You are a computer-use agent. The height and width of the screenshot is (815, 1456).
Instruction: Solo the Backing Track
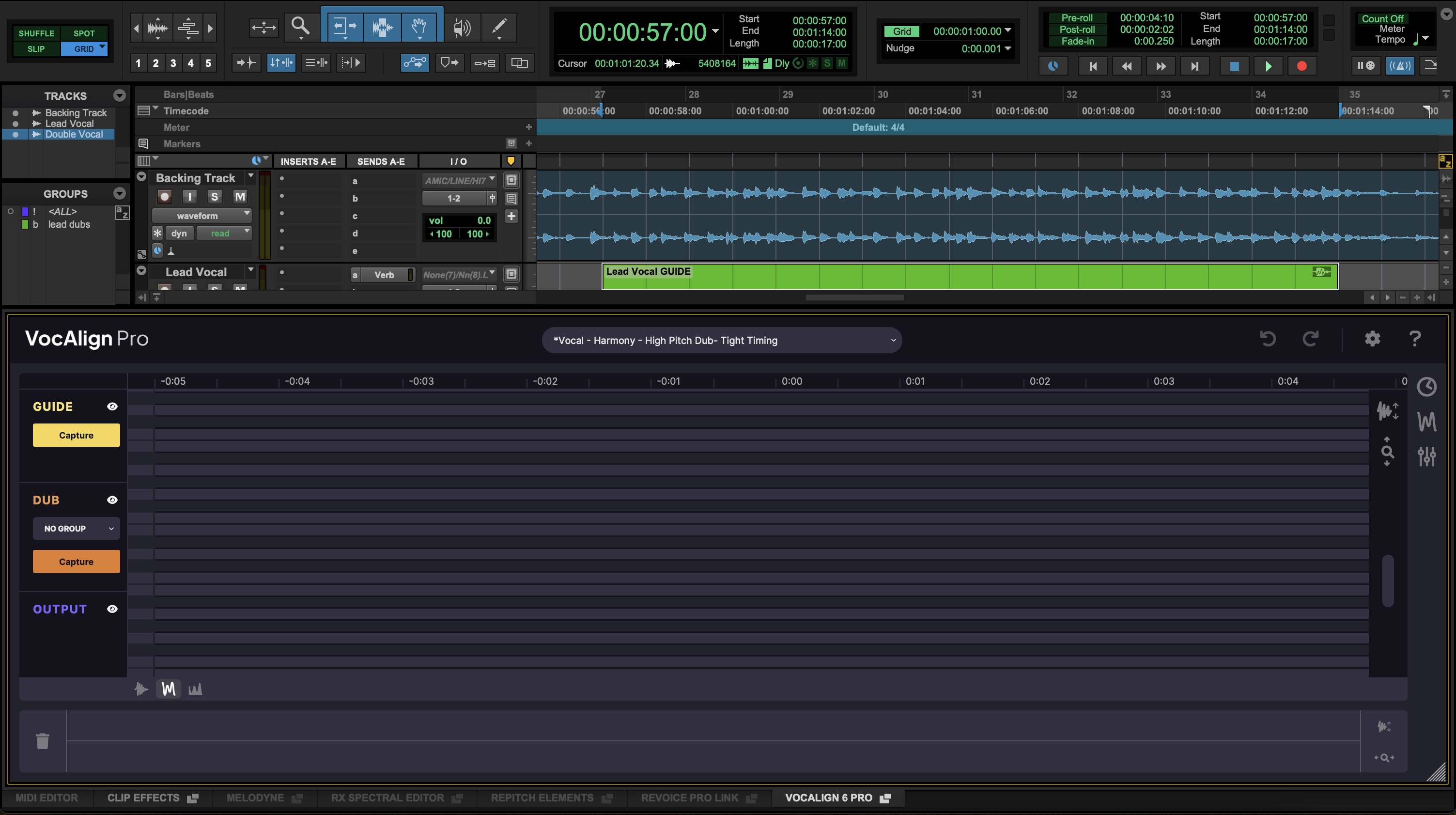pos(214,196)
